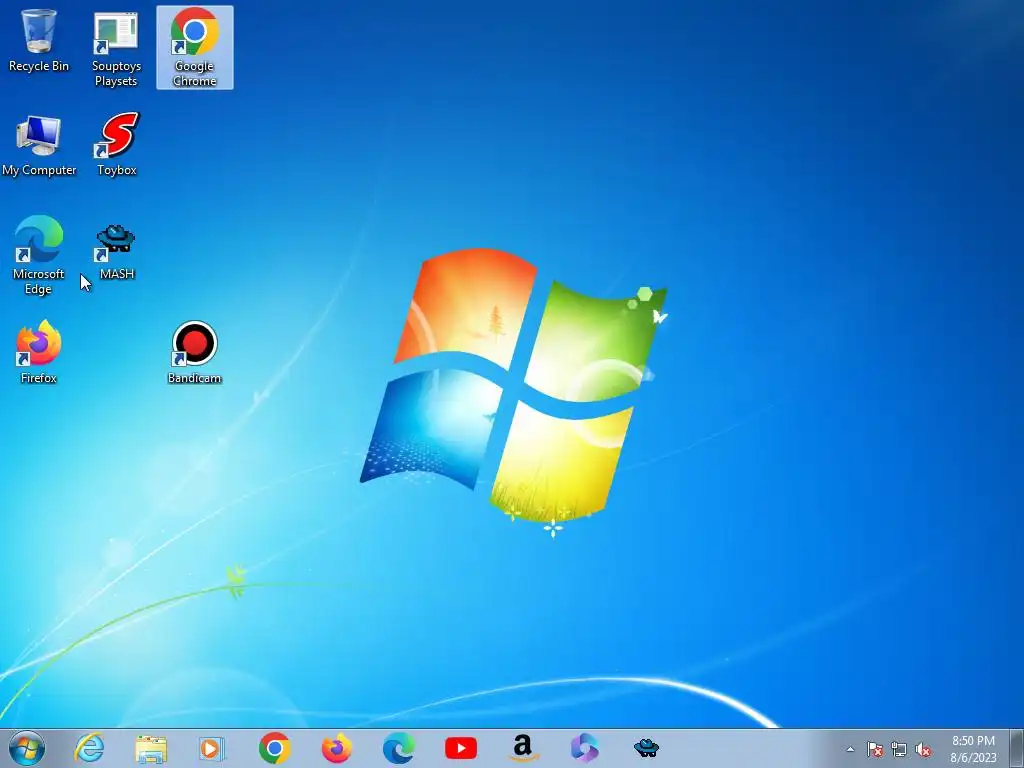Open Windows Media Player from taskbar
The image size is (1024, 768).
point(212,748)
